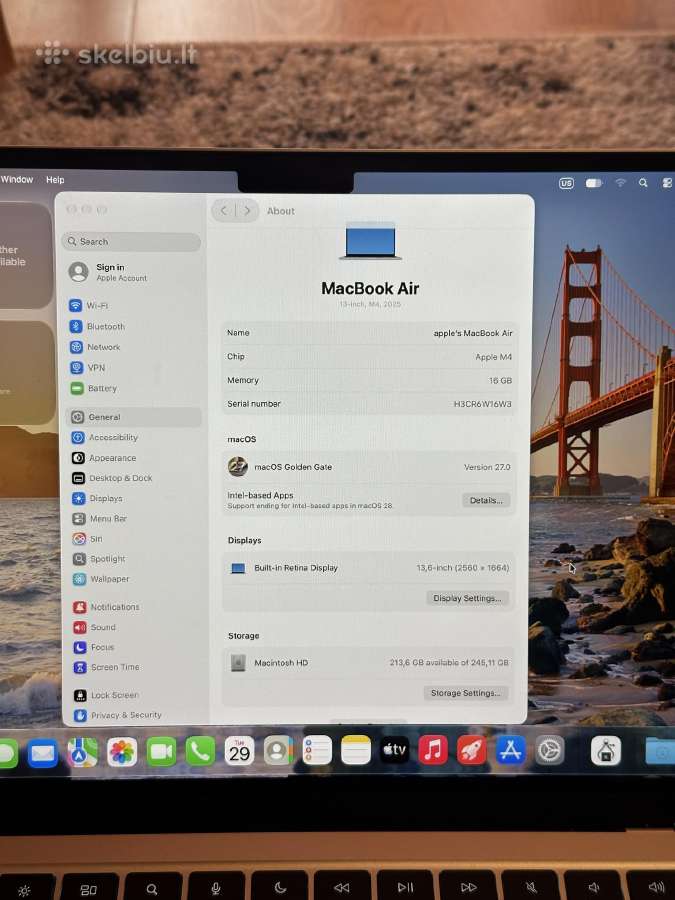
Task: Open Focus settings
Action: pos(94,647)
